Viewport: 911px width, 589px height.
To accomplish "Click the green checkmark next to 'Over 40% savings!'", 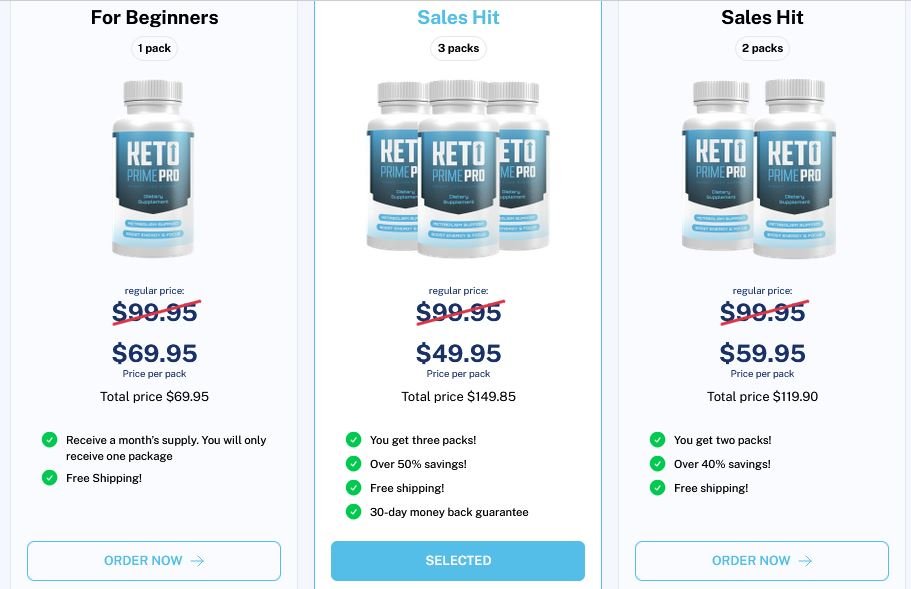I will pyautogui.click(x=657, y=463).
